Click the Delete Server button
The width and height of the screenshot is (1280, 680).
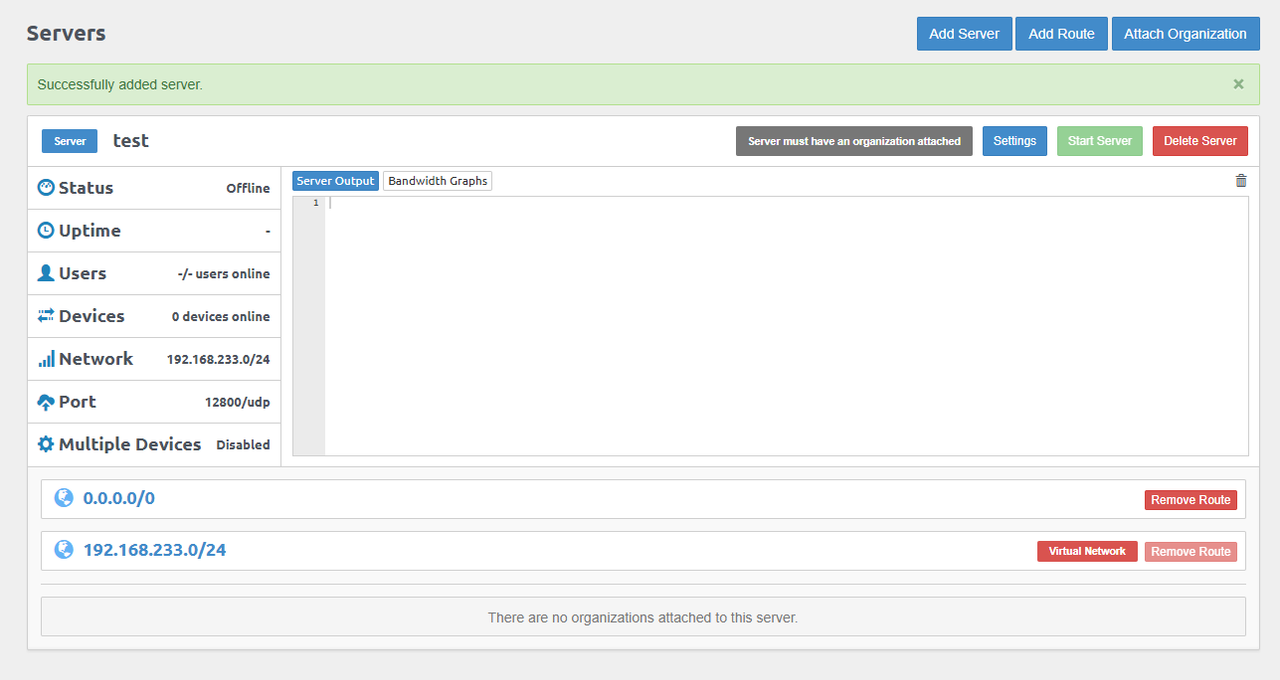(x=1200, y=141)
